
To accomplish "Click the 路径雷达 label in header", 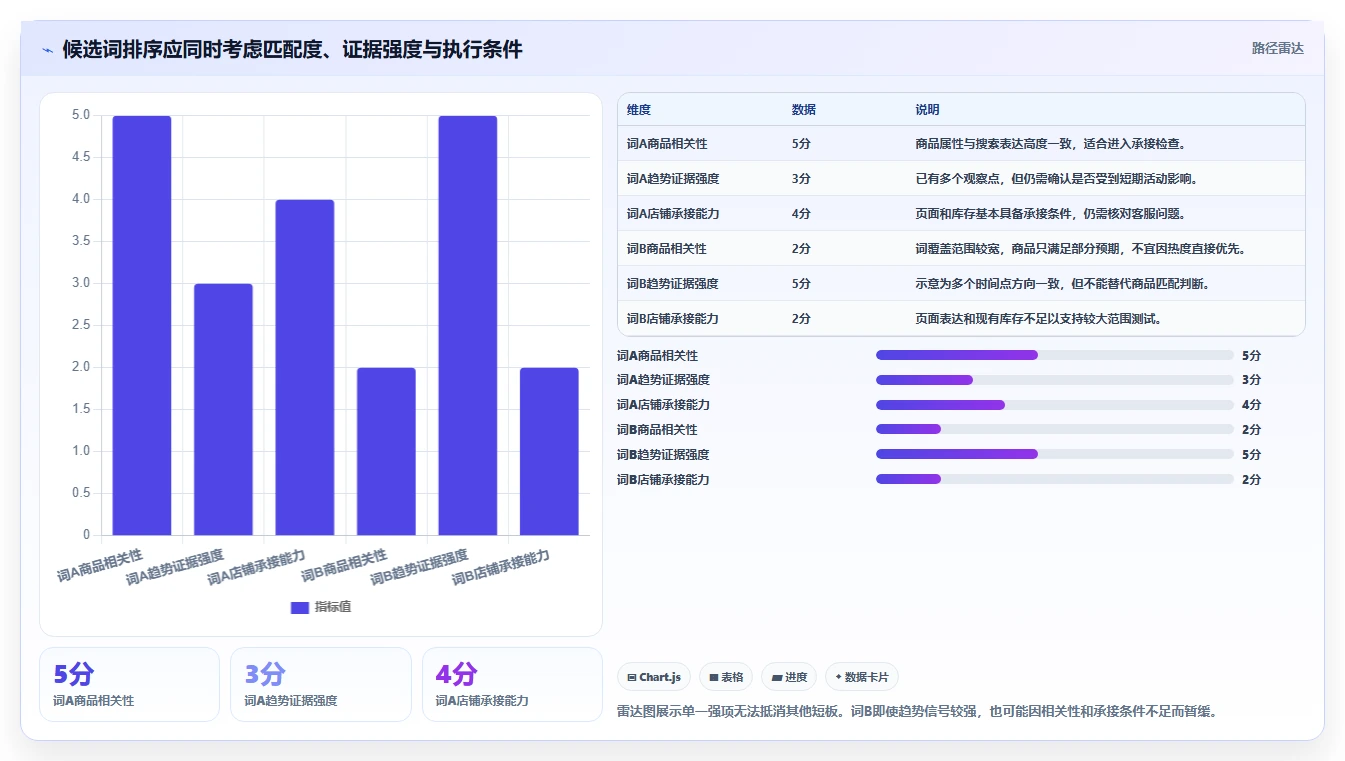I will 1278,48.
